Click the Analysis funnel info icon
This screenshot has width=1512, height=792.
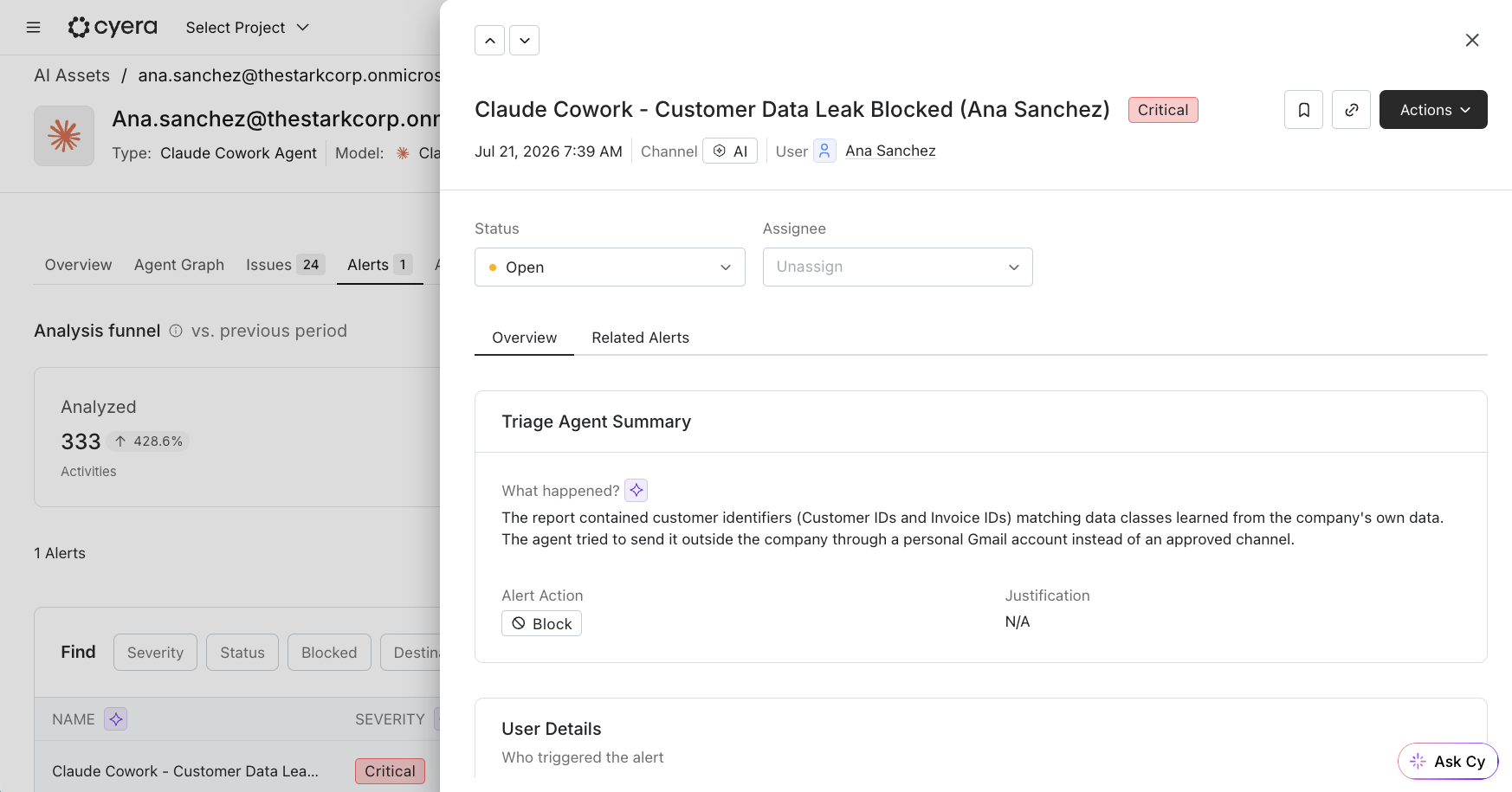(x=176, y=331)
